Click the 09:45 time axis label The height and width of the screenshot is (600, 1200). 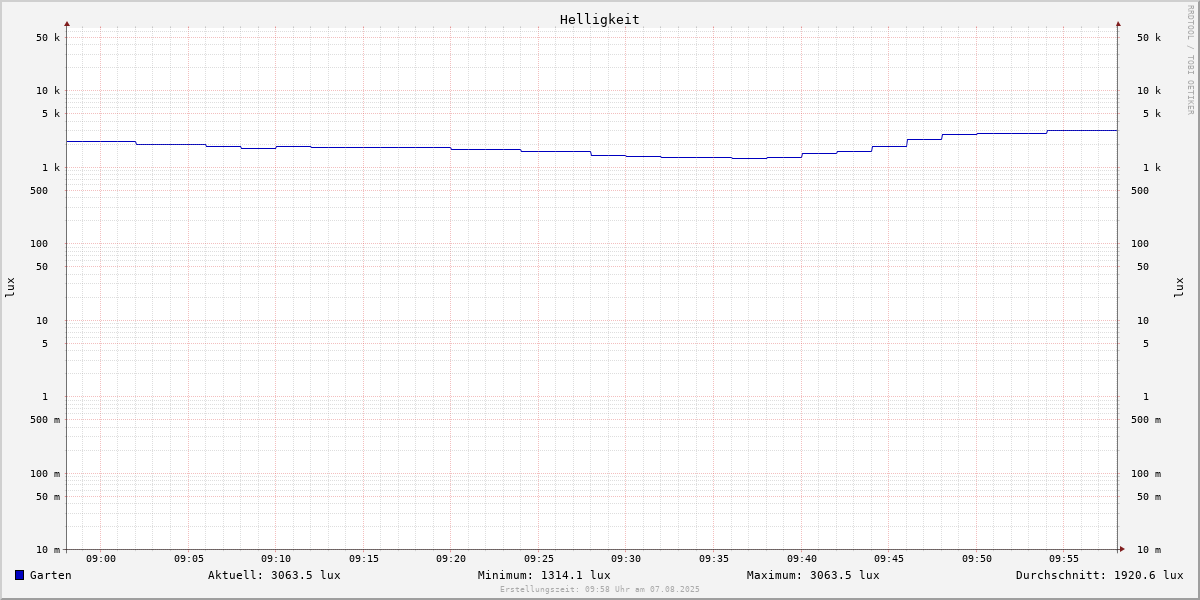(x=889, y=559)
